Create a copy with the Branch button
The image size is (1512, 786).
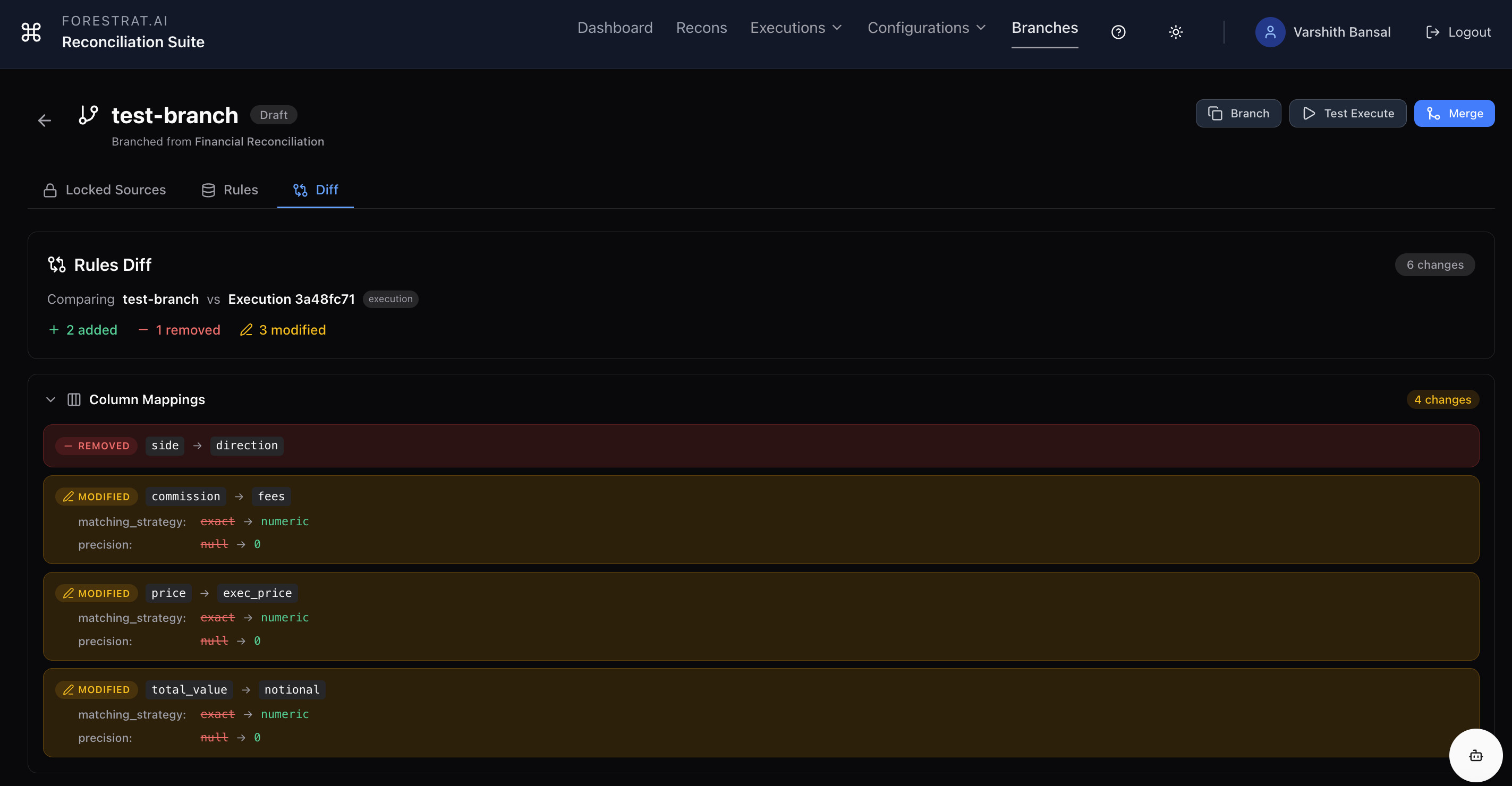(1238, 114)
